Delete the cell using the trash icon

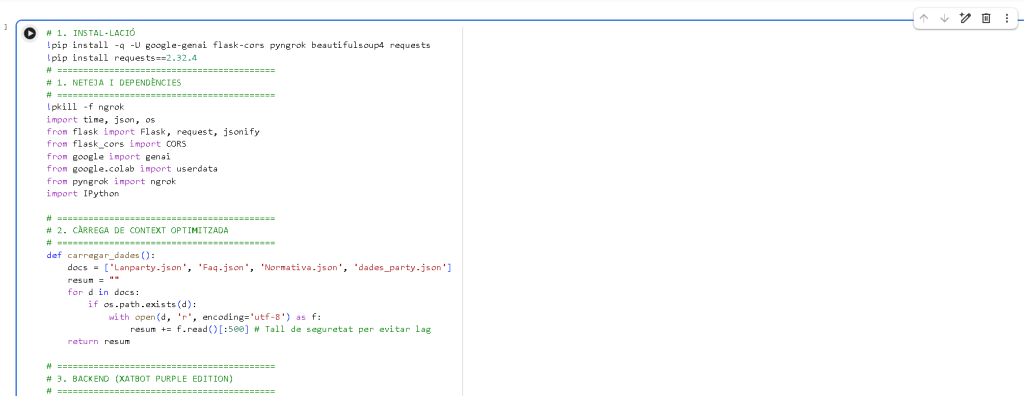point(986,18)
